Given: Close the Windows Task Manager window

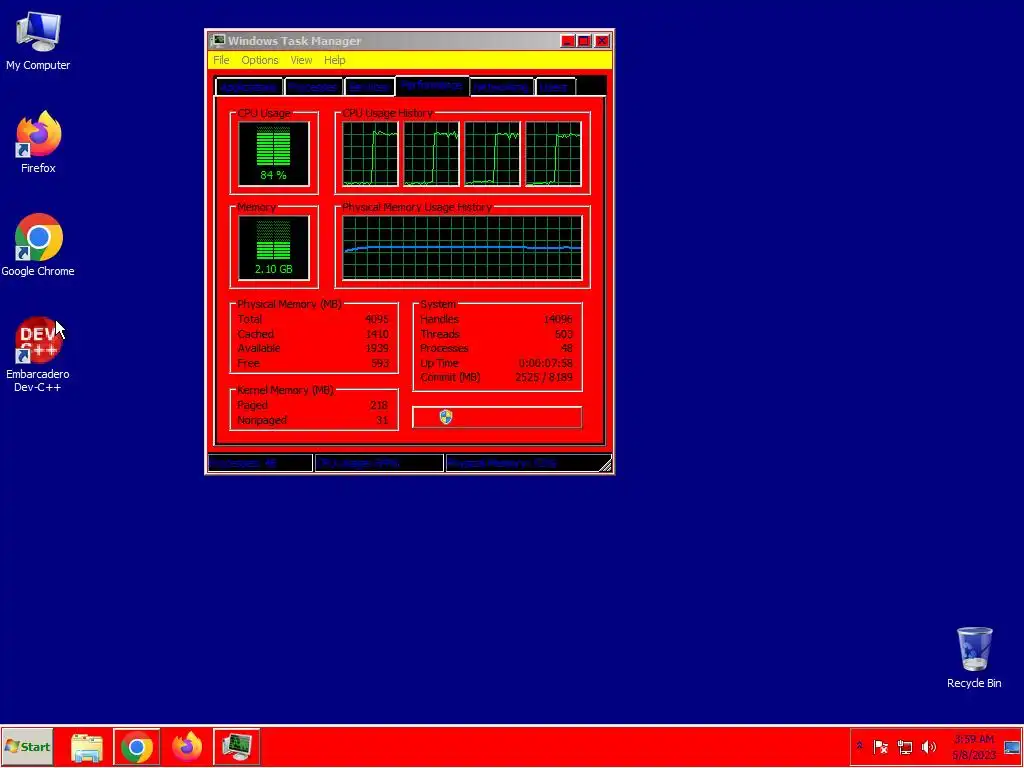Looking at the screenshot, I should 601,41.
